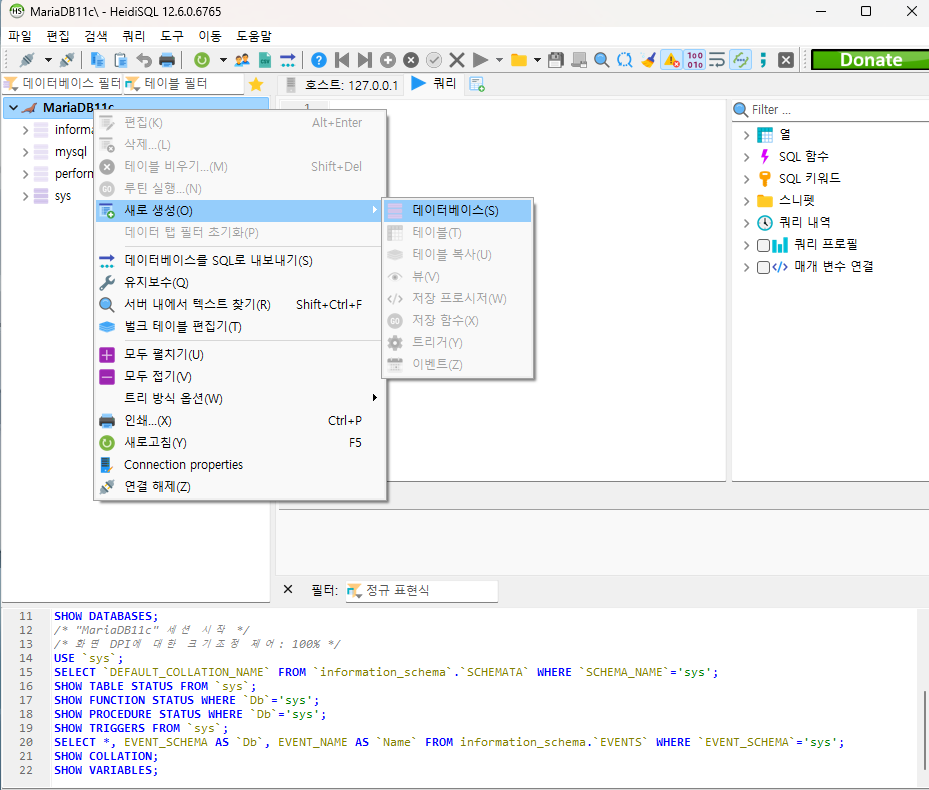Open the user manager icon

point(242,60)
